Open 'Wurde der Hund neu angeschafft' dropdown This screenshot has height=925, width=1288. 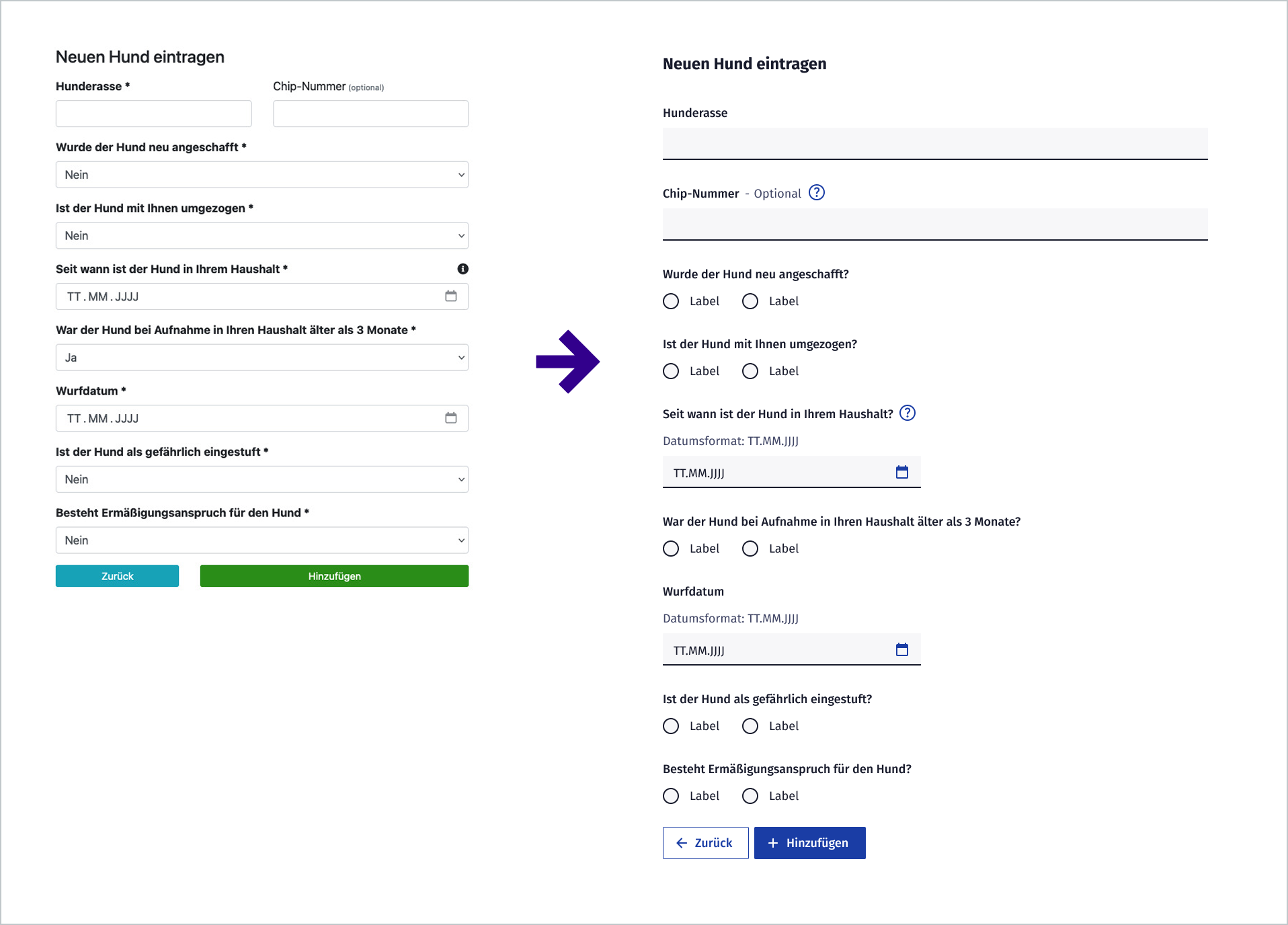(262, 175)
